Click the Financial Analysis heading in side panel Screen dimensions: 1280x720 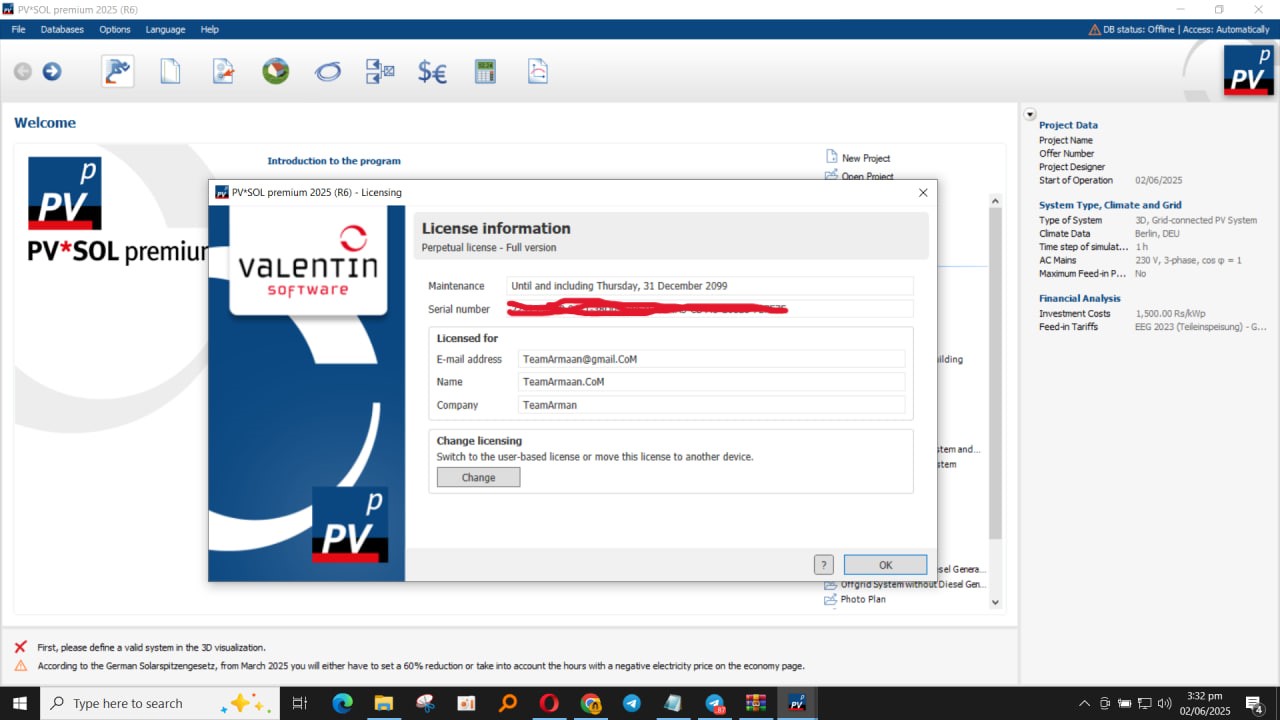click(1080, 298)
